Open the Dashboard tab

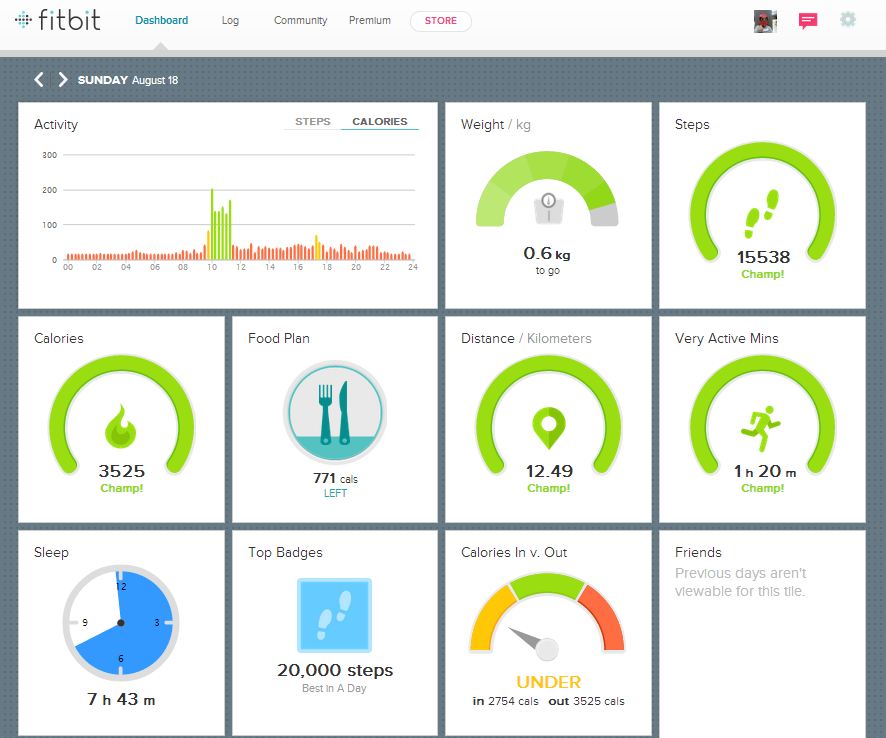coord(161,20)
